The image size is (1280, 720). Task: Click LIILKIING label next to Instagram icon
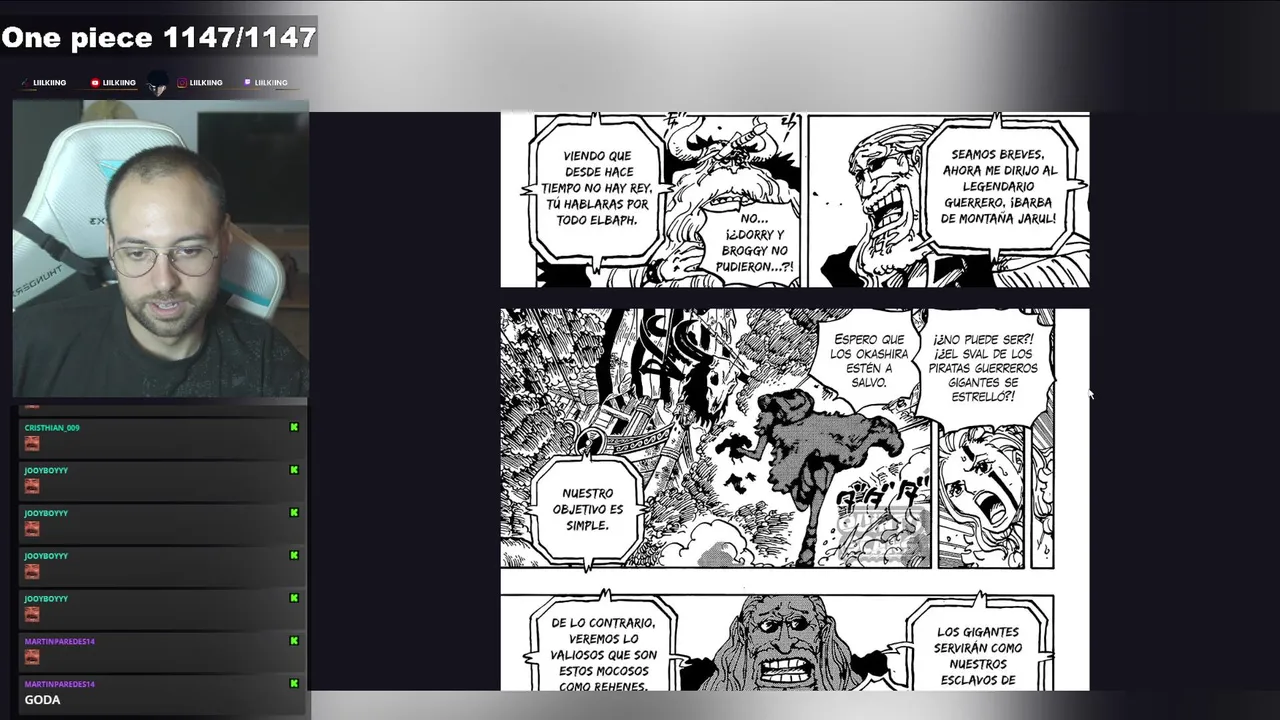(206, 83)
